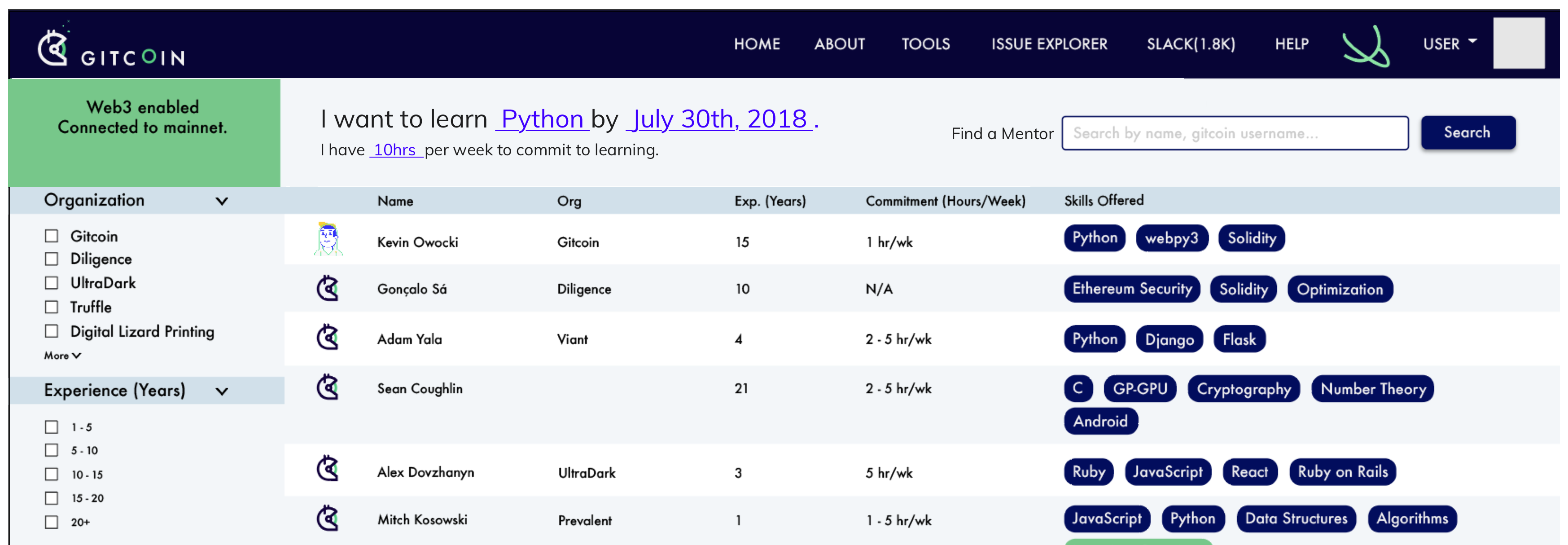Click Gonçalo Sá's Gitcoin avatar icon

328,289
